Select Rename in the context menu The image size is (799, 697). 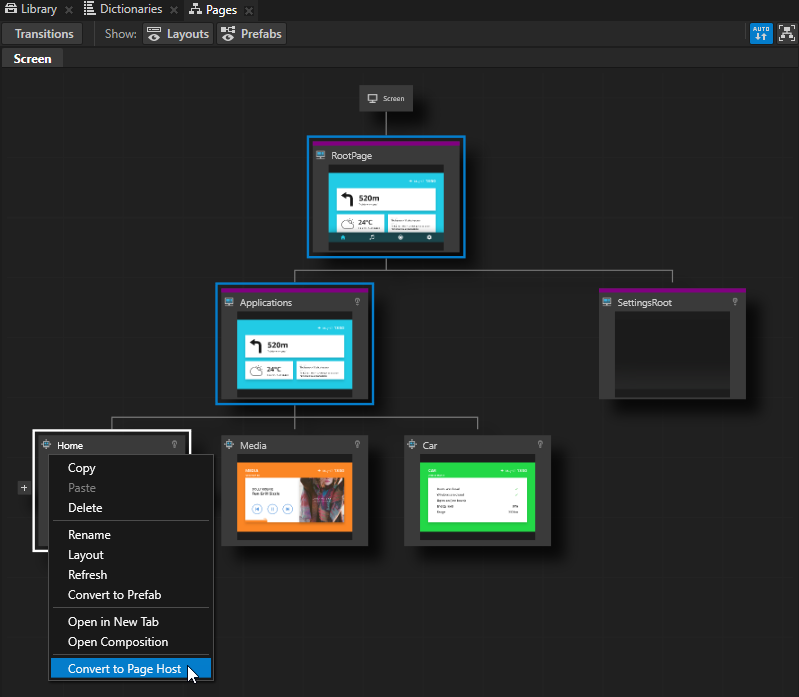(x=89, y=535)
